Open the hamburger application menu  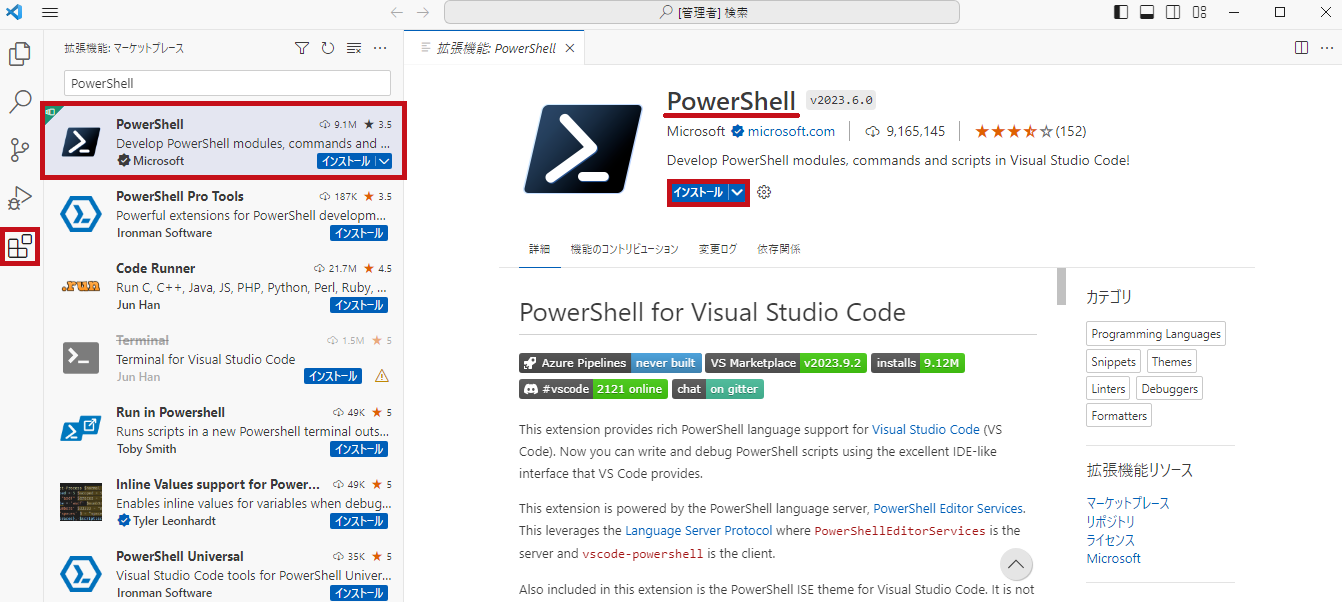pos(50,12)
